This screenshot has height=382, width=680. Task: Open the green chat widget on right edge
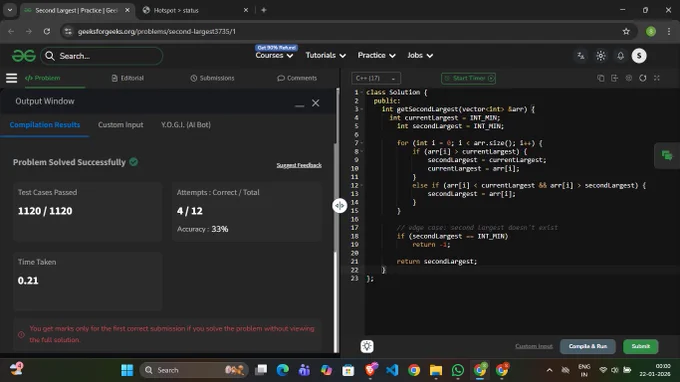[667, 155]
